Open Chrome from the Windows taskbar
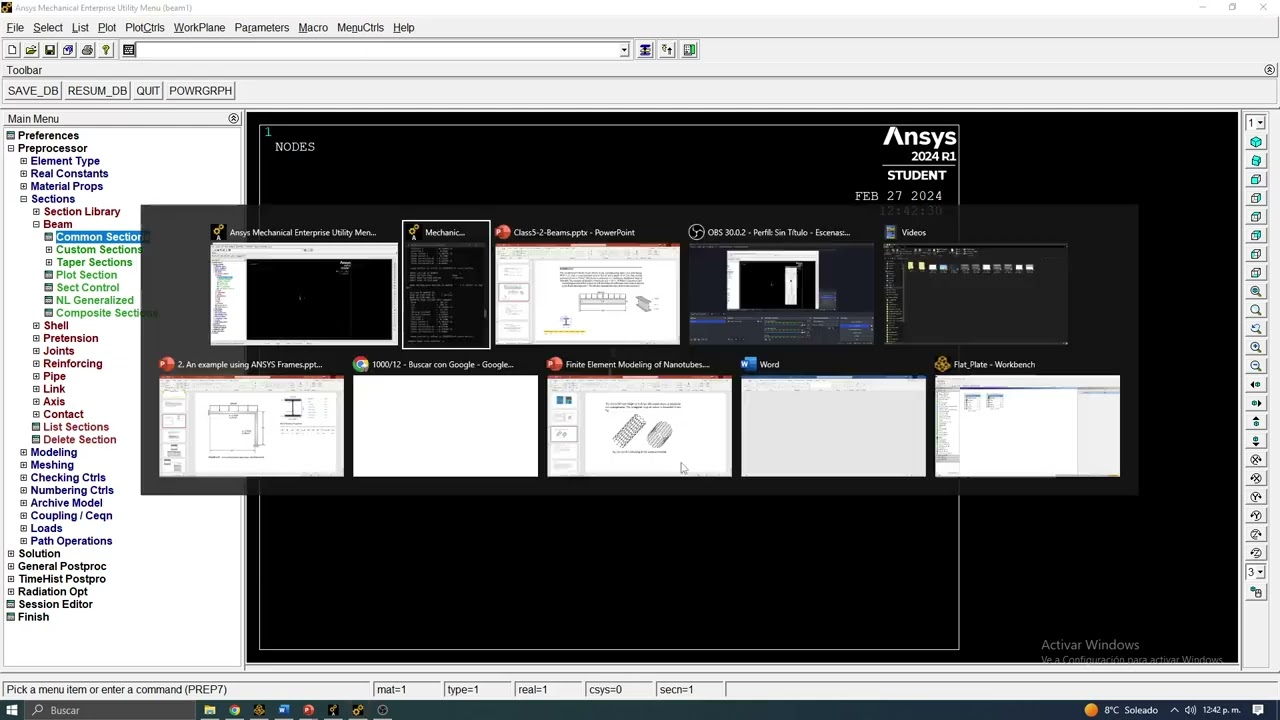 [234, 710]
